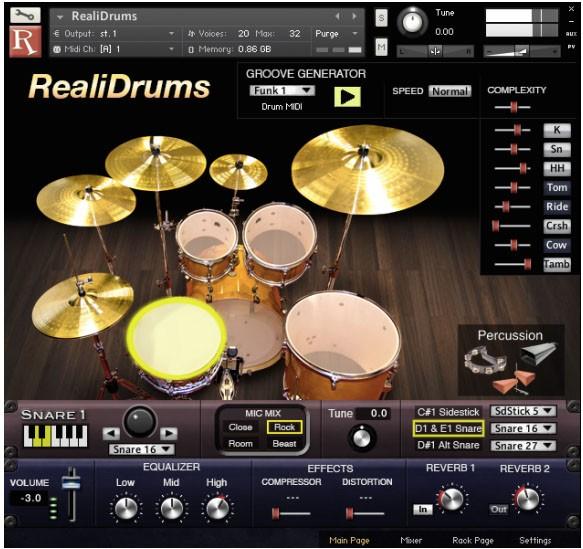
Task: Toggle Reverb 1 In switch
Action: [x=423, y=509]
